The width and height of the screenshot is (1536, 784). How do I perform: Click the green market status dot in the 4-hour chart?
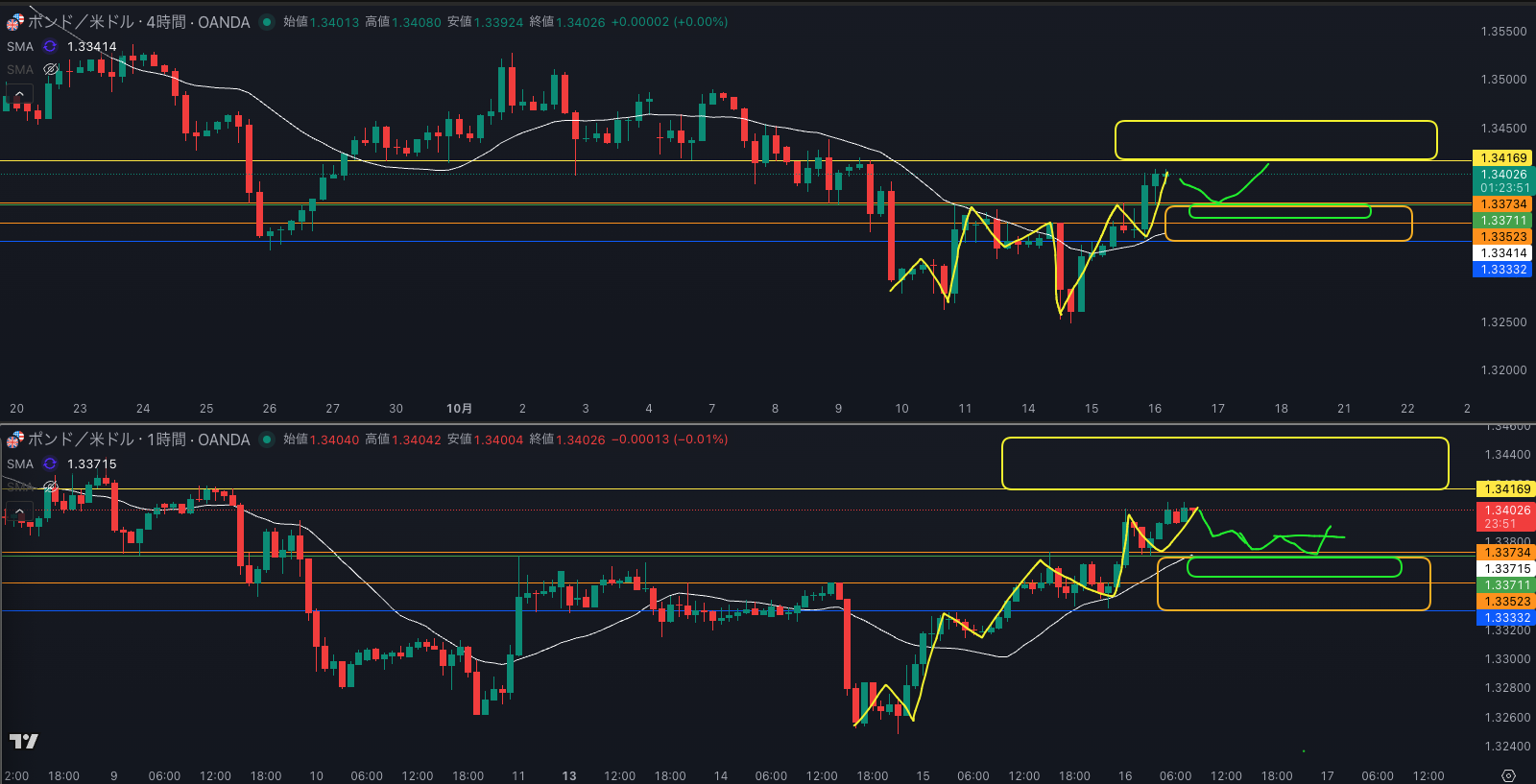(267, 22)
